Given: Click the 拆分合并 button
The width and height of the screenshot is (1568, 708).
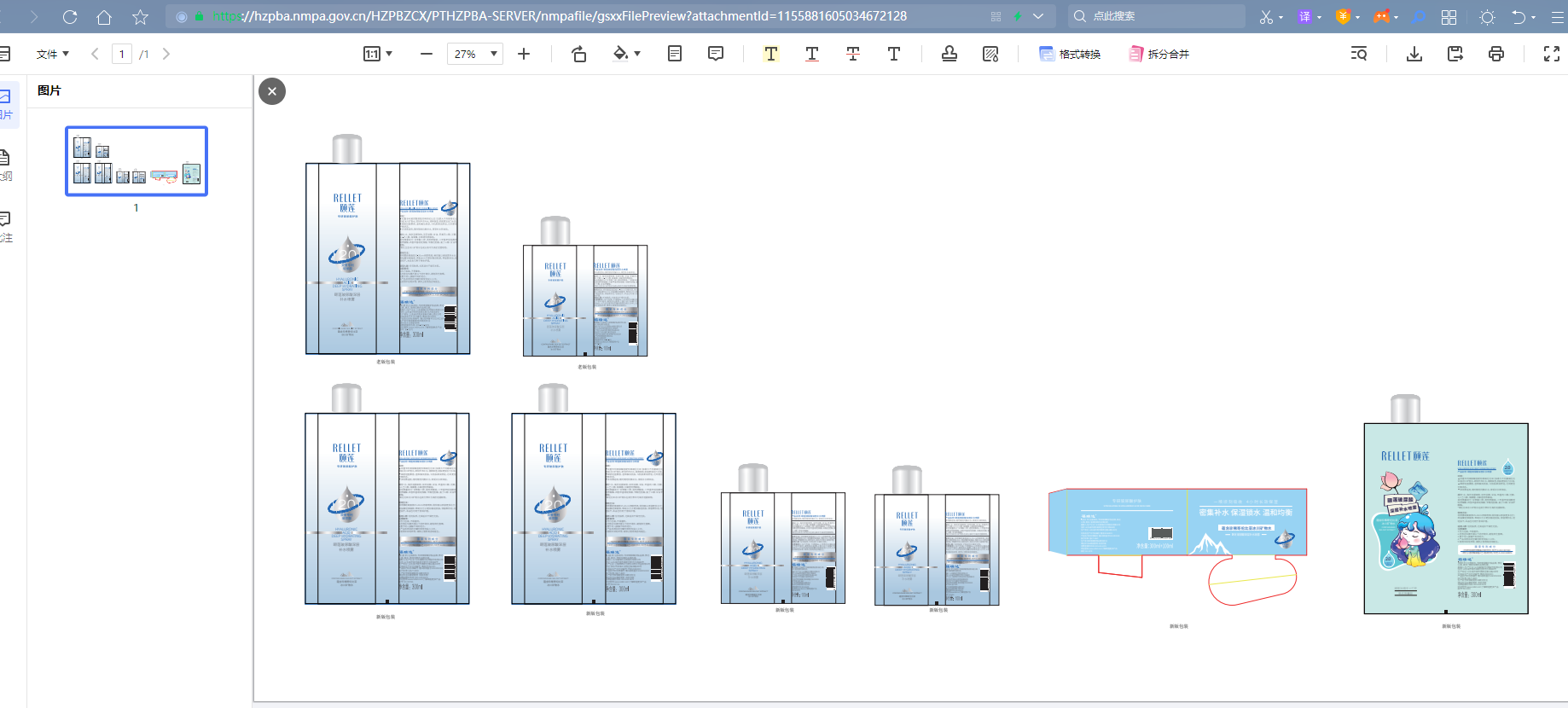Looking at the screenshot, I should pyautogui.click(x=1159, y=54).
